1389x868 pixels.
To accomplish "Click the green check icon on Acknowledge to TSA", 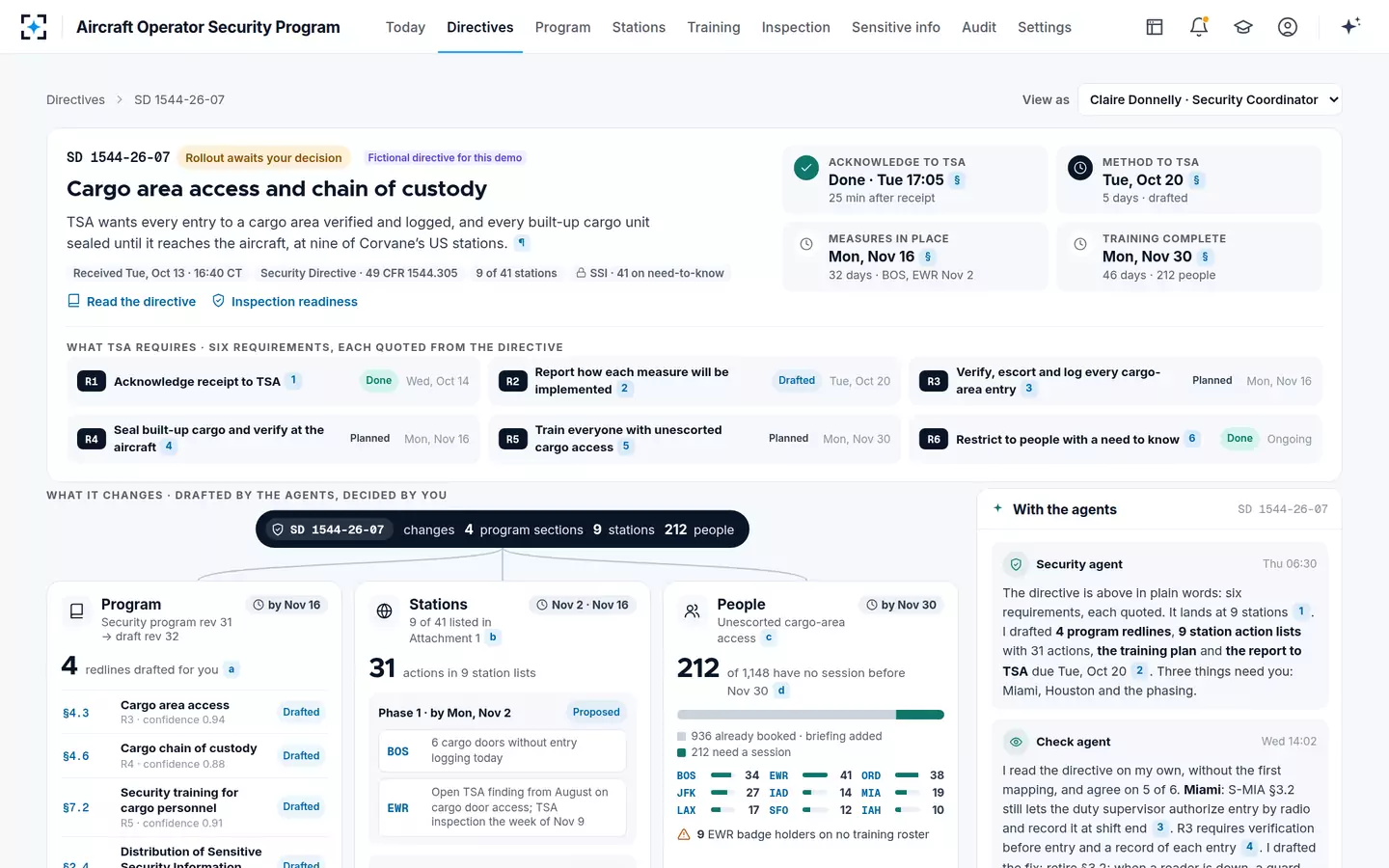I will pos(806,168).
